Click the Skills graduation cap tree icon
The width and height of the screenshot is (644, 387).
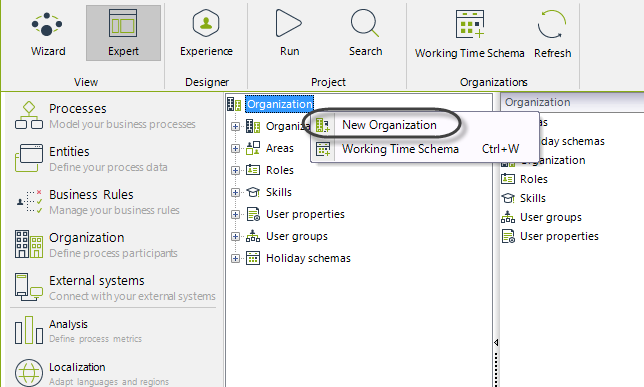[x=253, y=192]
